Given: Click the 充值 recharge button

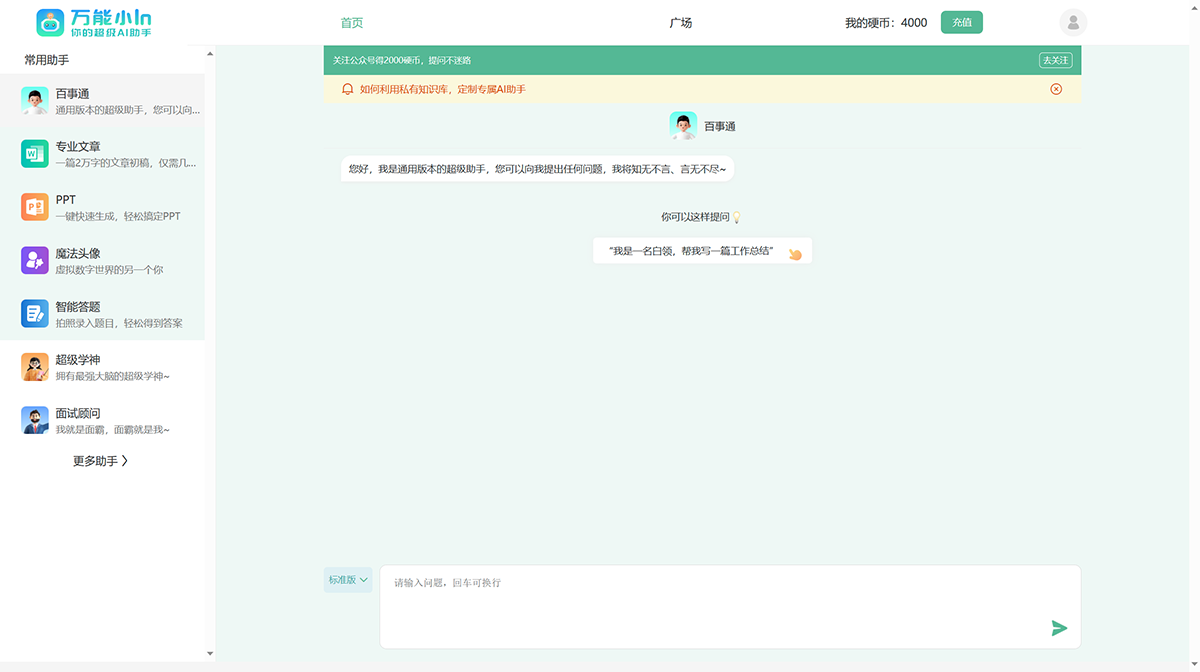Looking at the screenshot, I should coord(961,21).
